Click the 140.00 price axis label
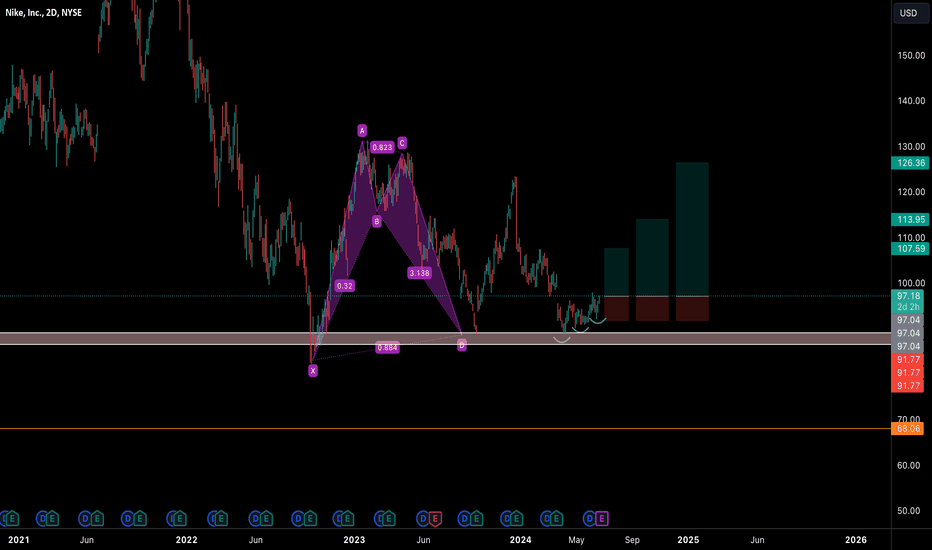932x550 pixels. [x=911, y=100]
